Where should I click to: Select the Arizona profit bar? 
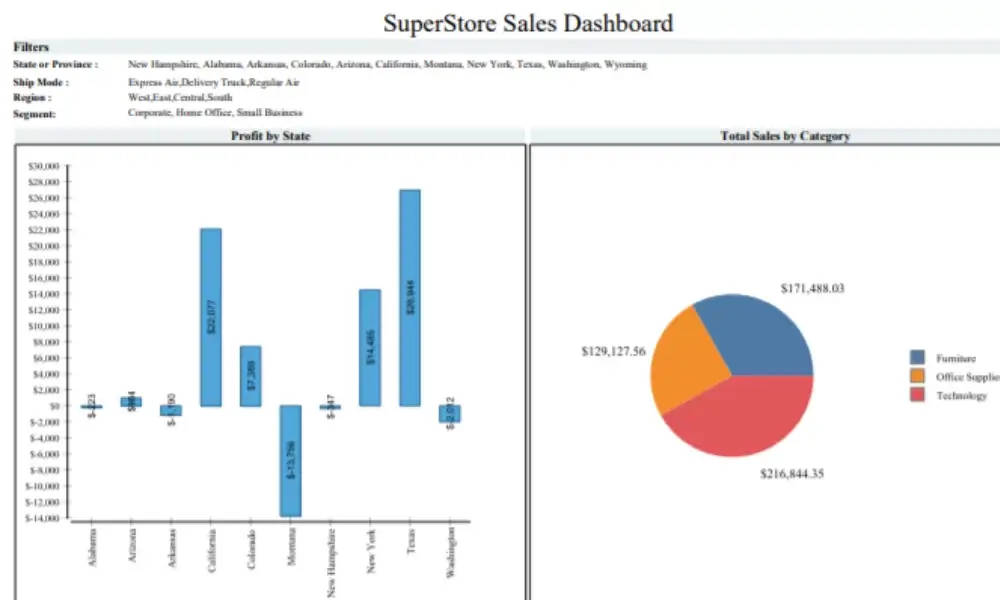point(131,402)
